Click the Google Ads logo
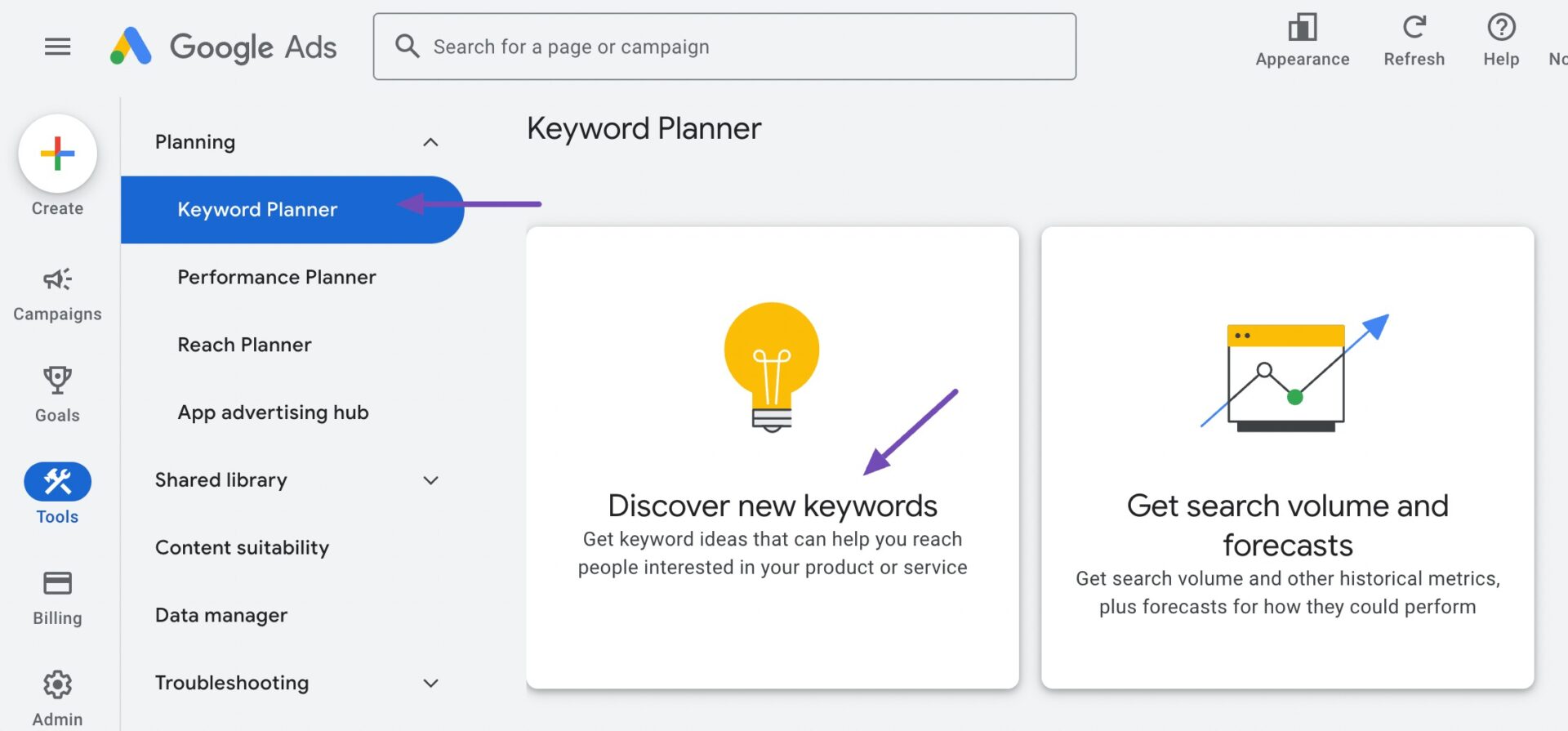Image resolution: width=1568 pixels, height=731 pixels. (222, 47)
